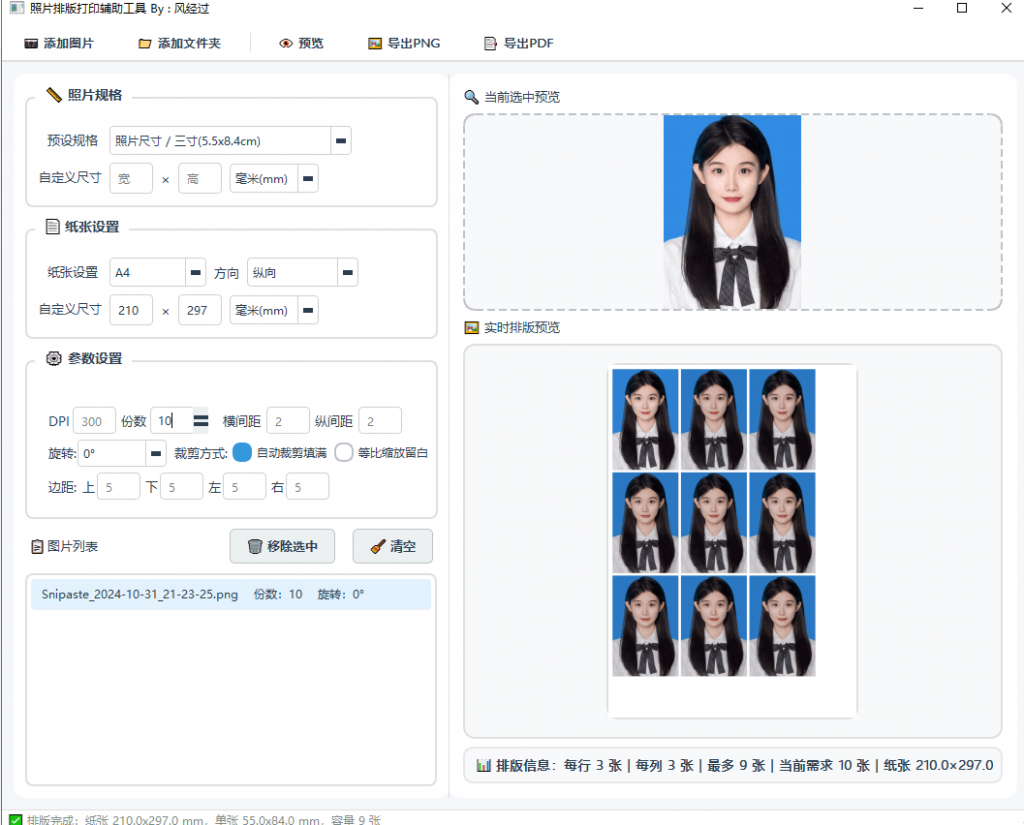Click the 份数 copies stepper control
This screenshot has width=1024, height=825.
tap(200, 420)
